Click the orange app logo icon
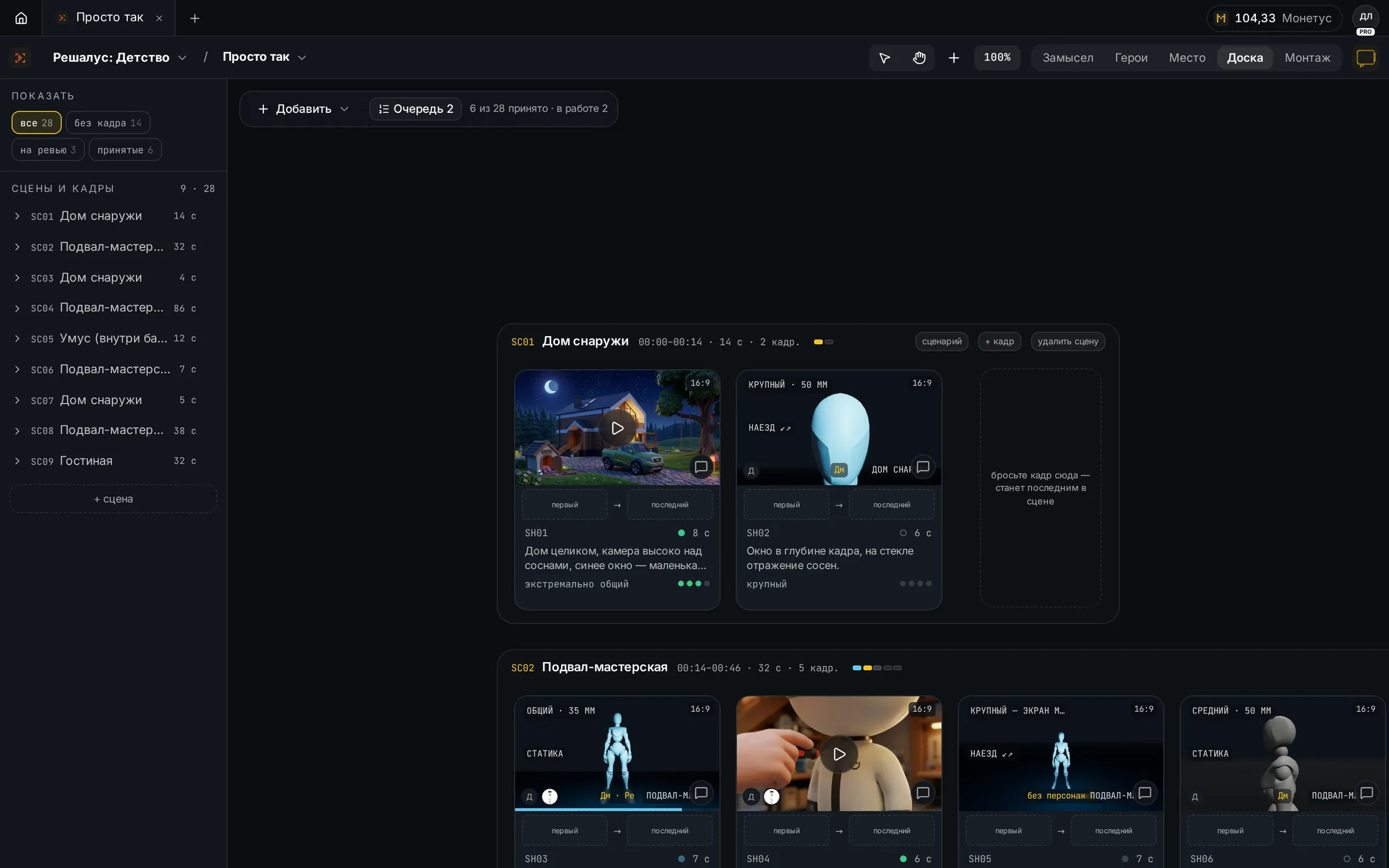Image resolution: width=1389 pixels, height=868 pixels. (x=20, y=57)
